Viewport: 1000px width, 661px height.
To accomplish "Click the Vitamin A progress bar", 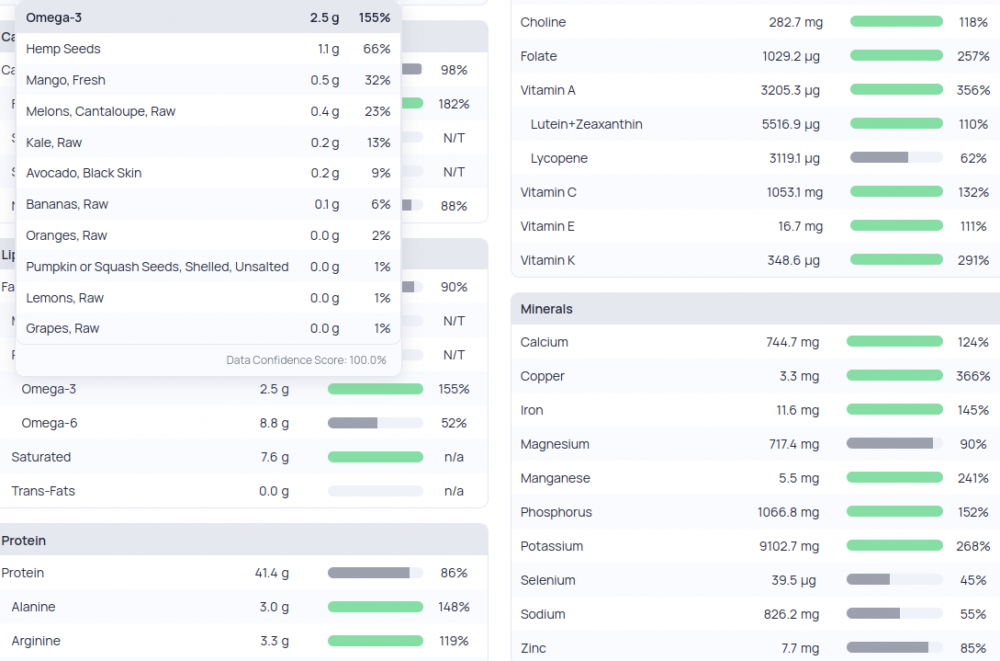I will (x=896, y=90).
